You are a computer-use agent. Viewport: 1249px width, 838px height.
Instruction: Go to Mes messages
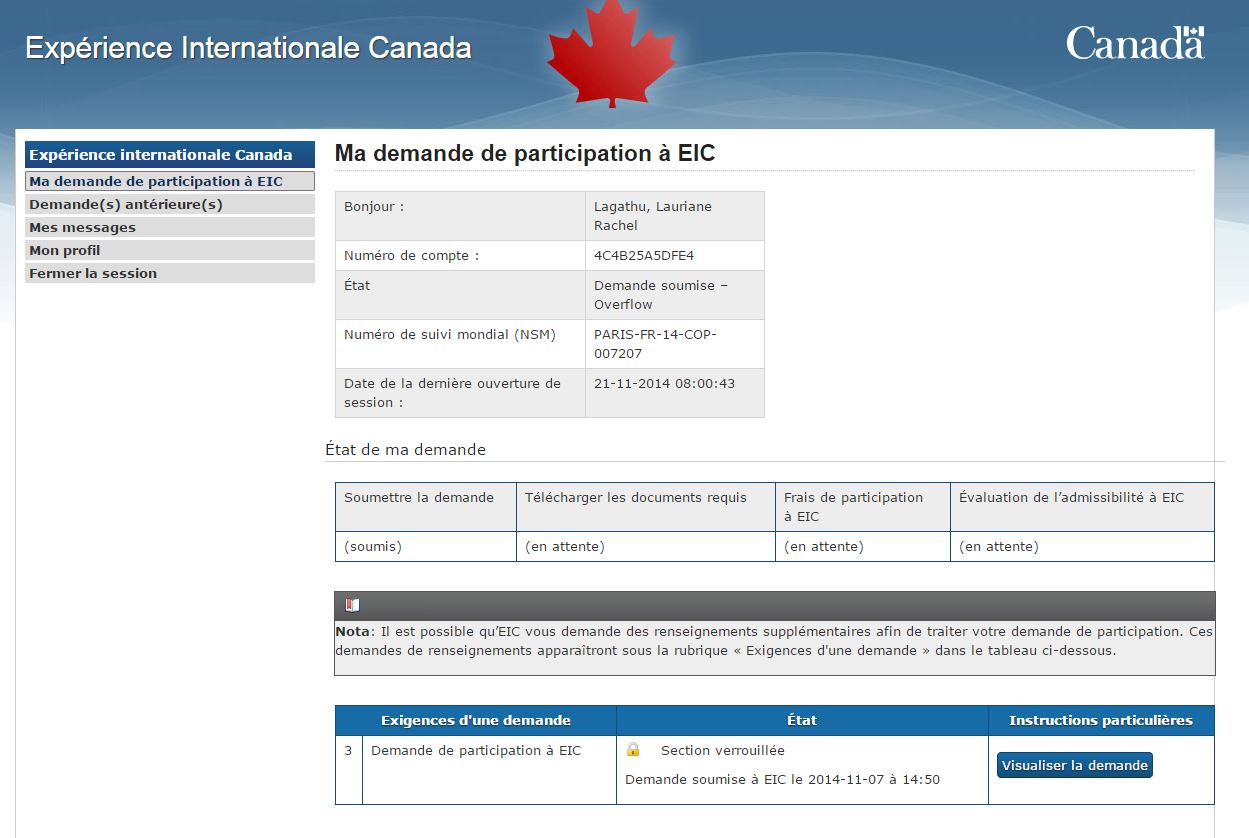(170, 227)
